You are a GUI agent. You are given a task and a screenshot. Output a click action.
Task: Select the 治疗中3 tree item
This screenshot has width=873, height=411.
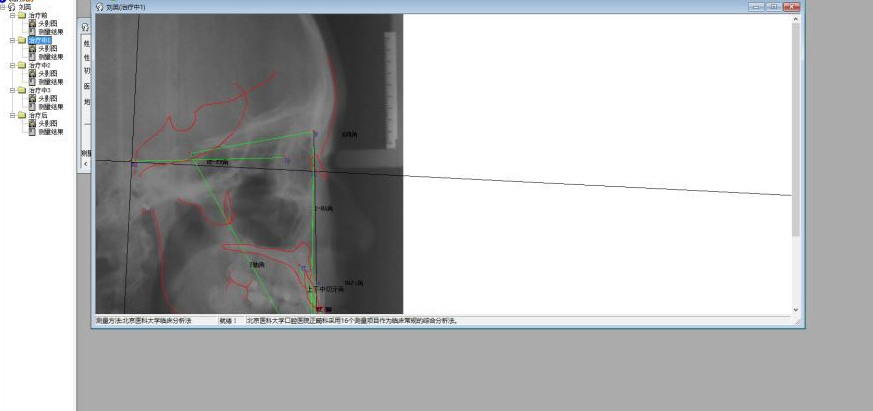tap(39, 90)
